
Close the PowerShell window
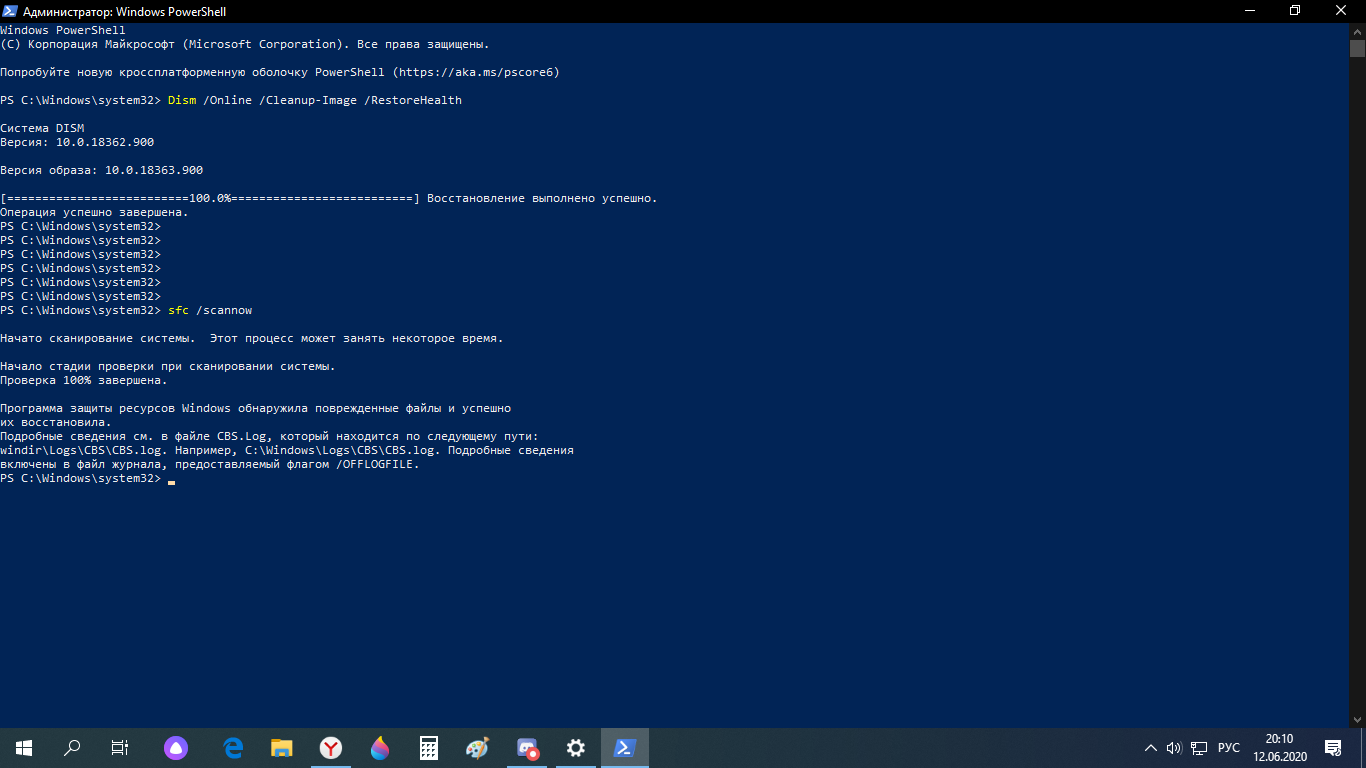click(x=1341, y=11)
